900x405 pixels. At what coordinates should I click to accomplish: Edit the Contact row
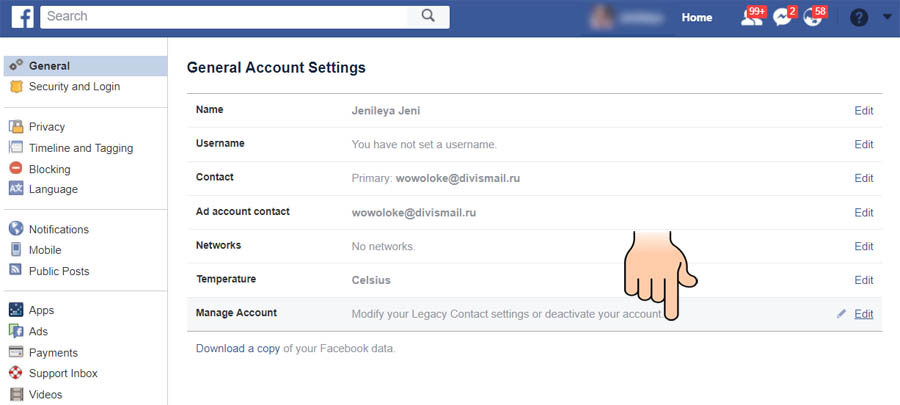(x=864, y=178)
